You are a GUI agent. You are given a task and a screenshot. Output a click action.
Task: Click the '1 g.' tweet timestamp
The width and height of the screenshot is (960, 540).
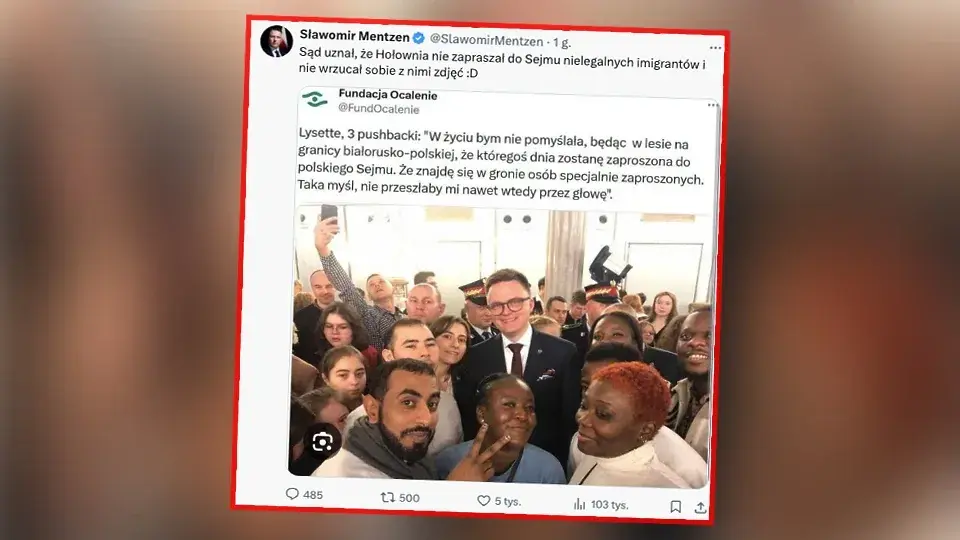tap(561, 42)
